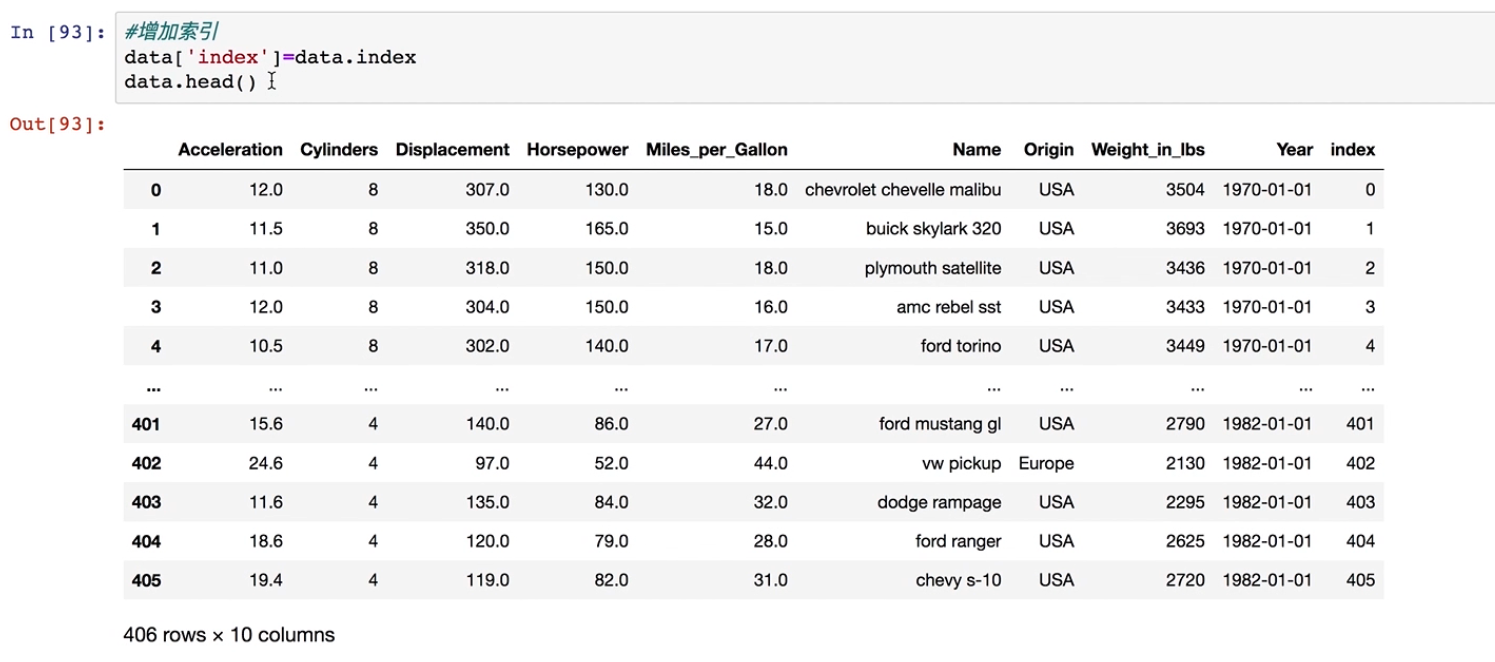
Task: Click the Year column header
Action: coord(1294,150)
